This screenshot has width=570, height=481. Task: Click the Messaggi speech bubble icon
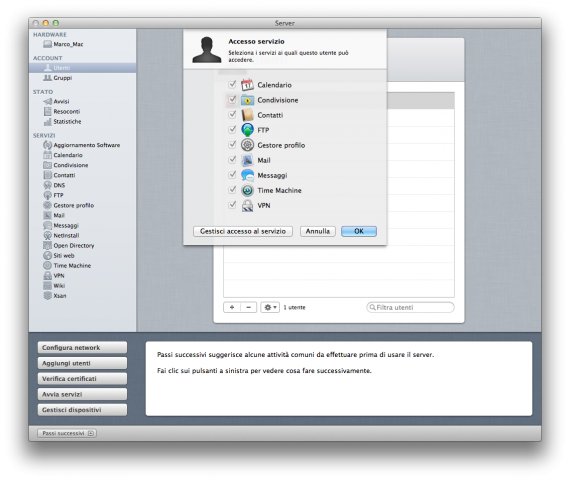tap(247, 175)
